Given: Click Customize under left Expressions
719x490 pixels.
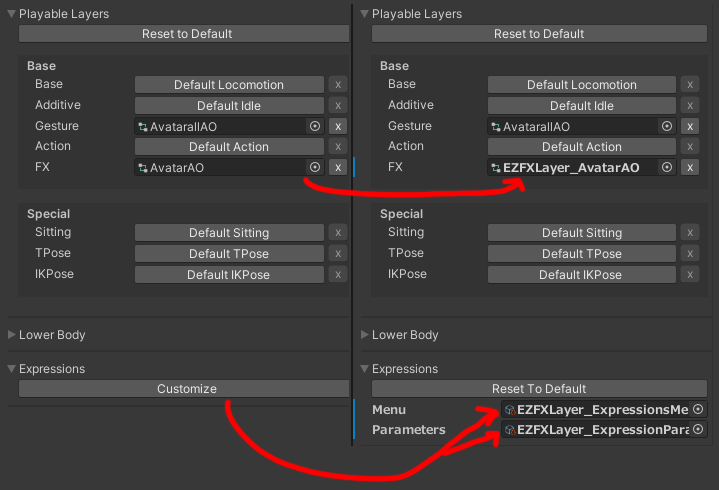Looking at the screenshot, I should click(184, 389).
